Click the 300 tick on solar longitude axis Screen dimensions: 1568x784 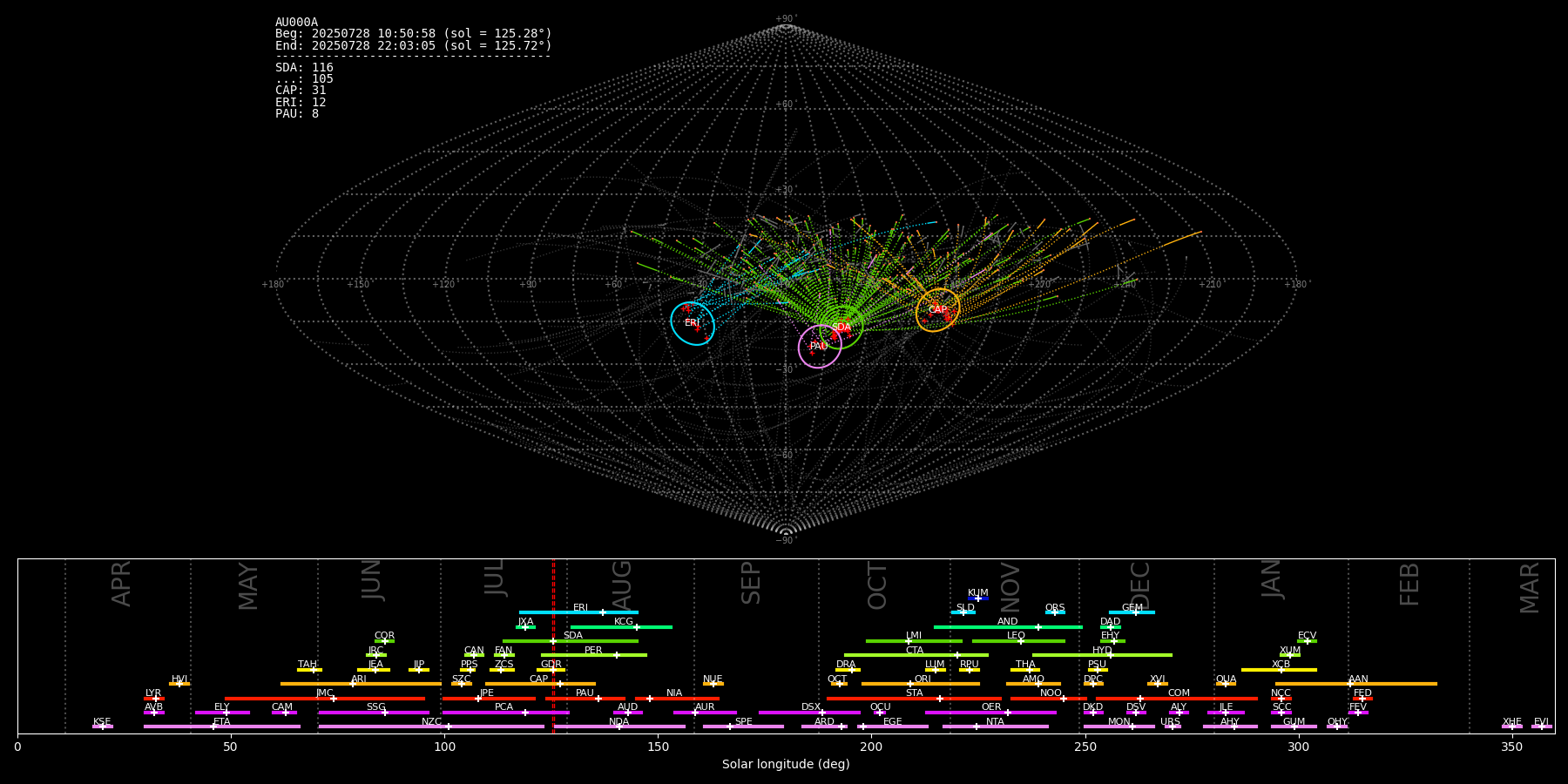click(x=1298, y=747)
